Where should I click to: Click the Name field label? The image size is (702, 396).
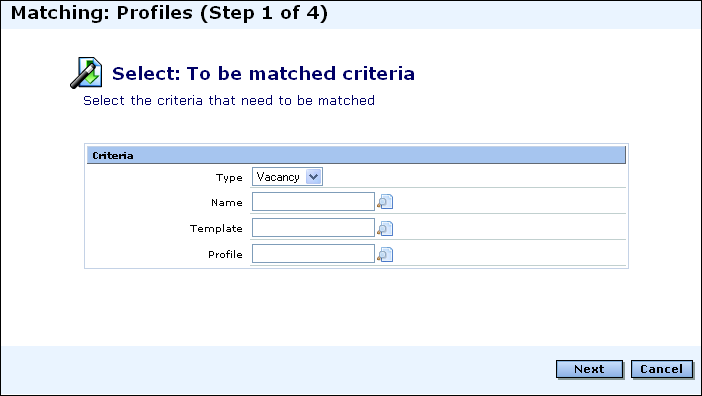[x=227, y=203]
